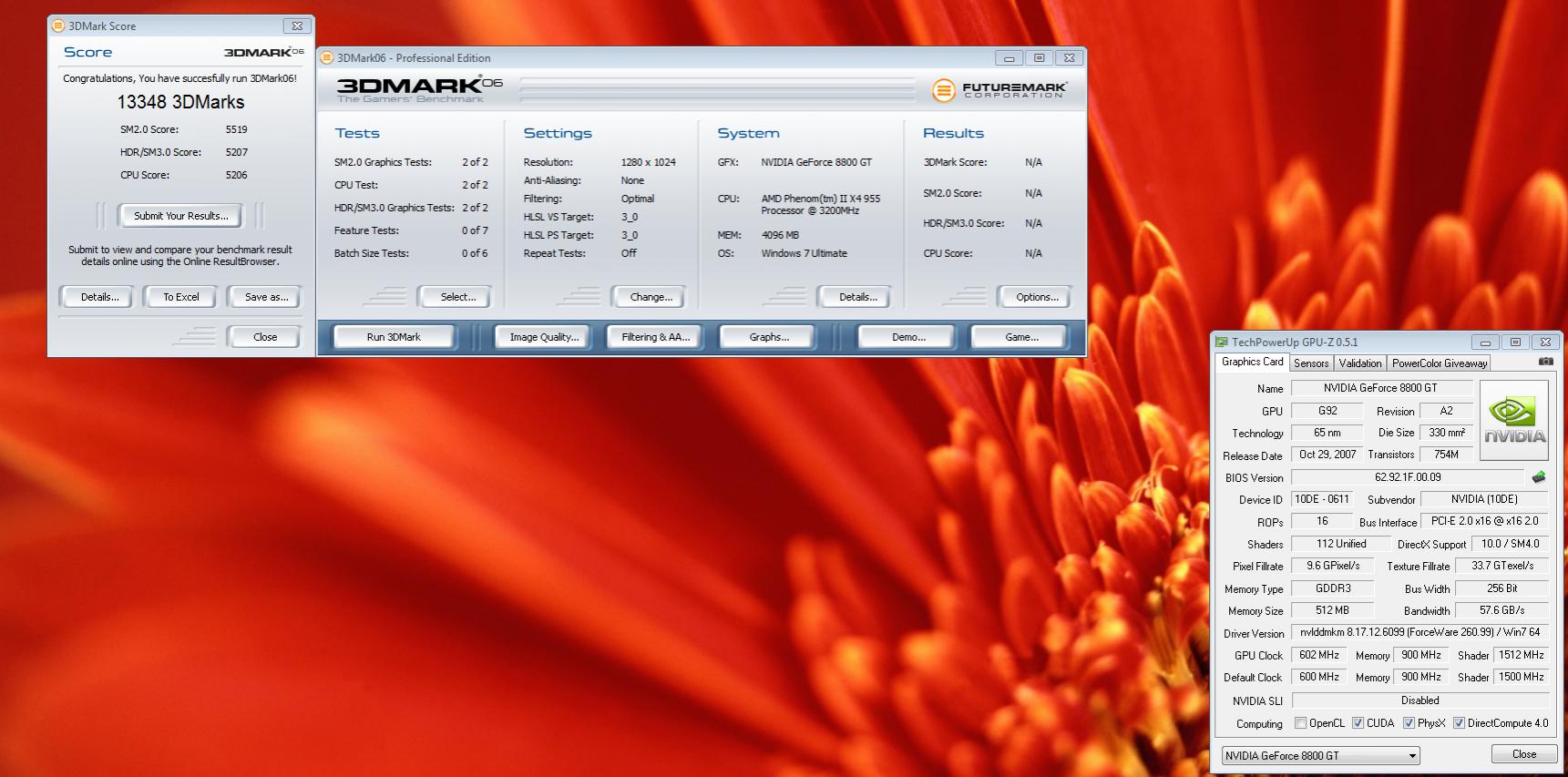
Task: Open Options... under Results
Action: pos(1037,297)
